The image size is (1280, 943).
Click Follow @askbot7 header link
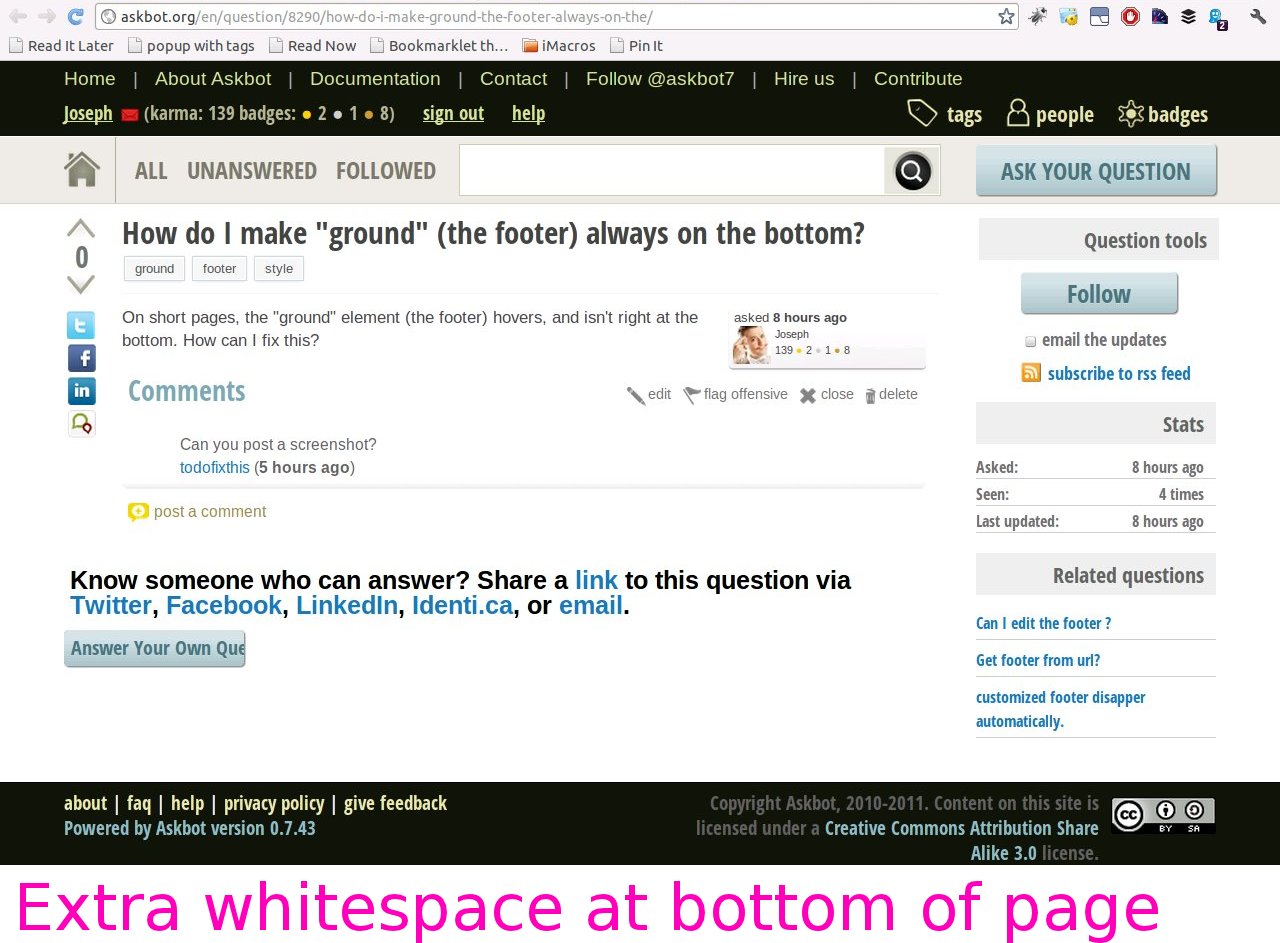[660, 79]
